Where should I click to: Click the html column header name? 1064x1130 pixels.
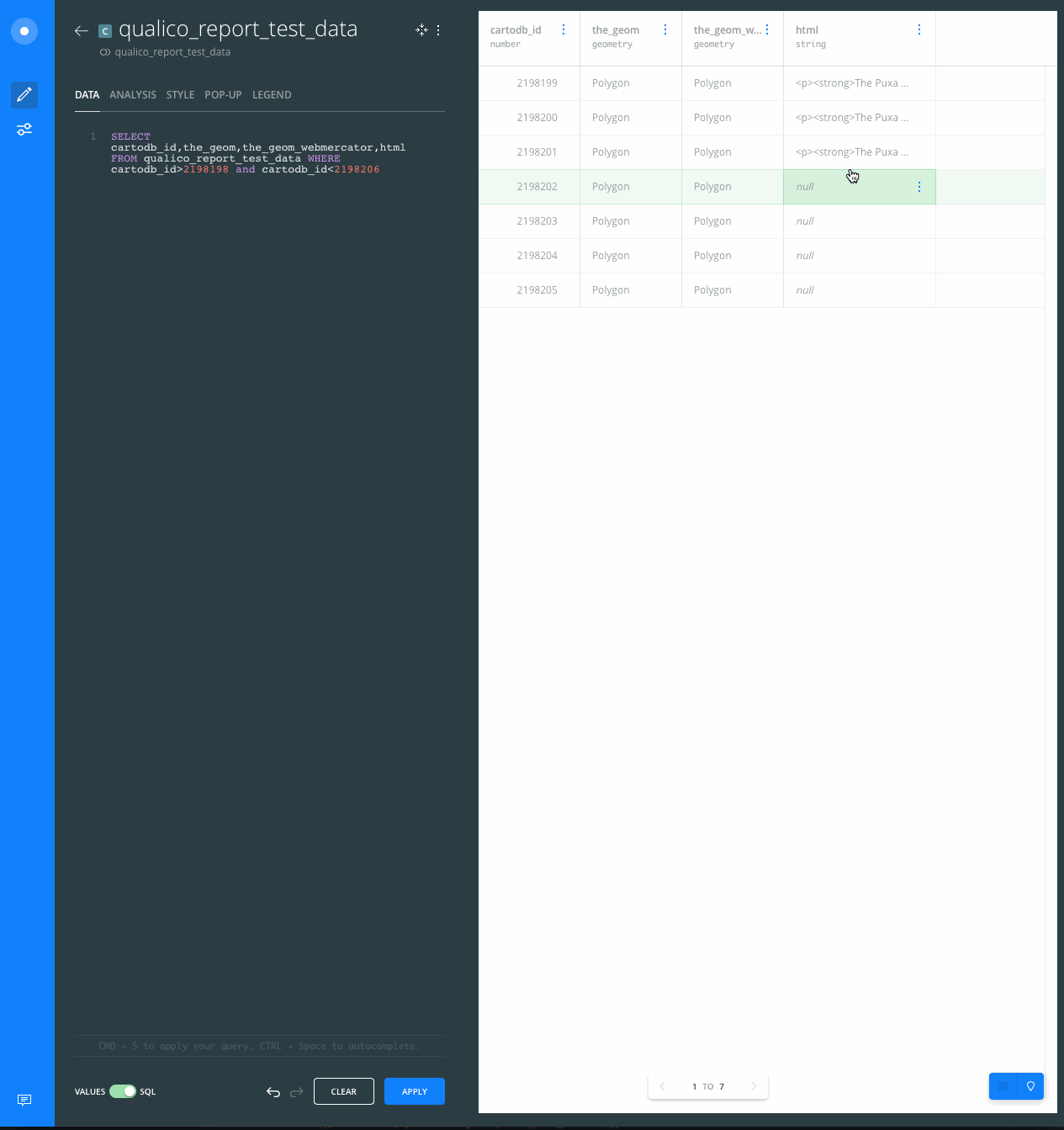807,30
